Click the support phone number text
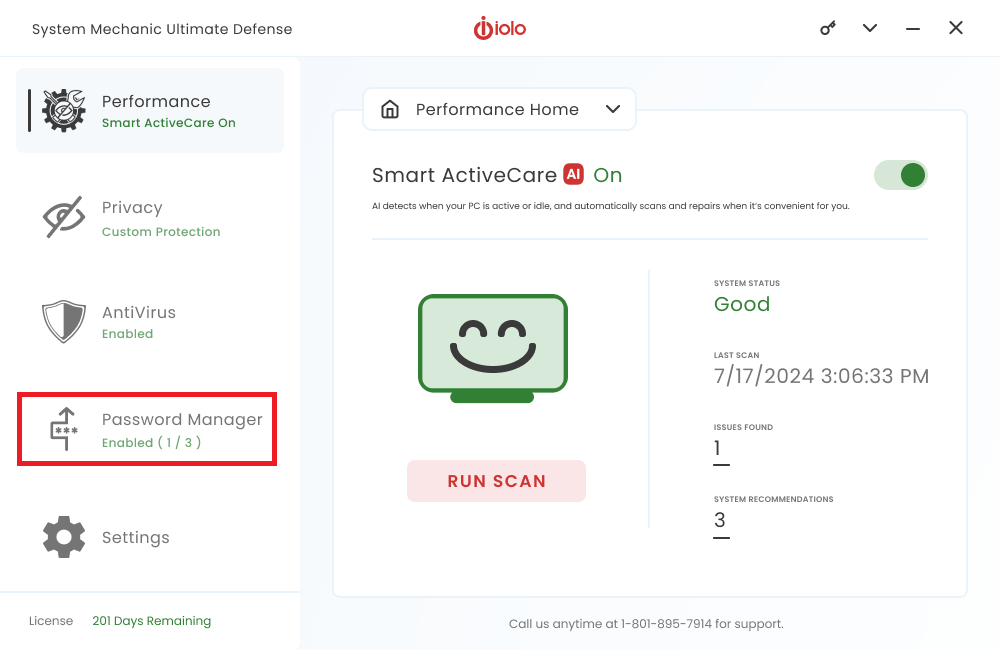1000x650 pixels. 666,624
